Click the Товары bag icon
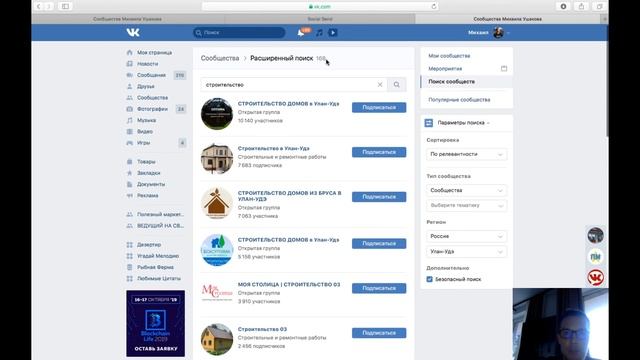This screenshot has width=640, height=360. [x=129, y=162]
